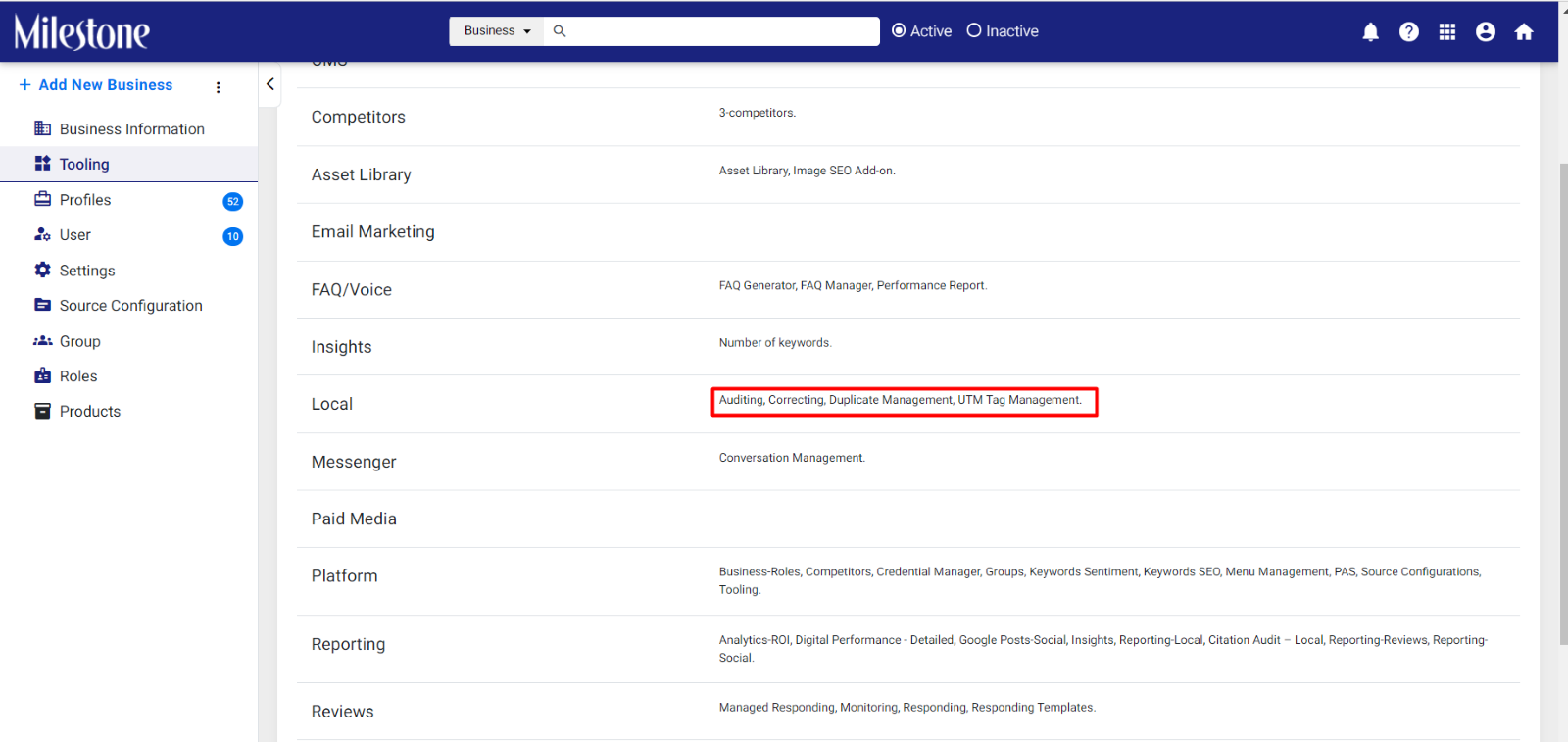Click 'Conversation Management.' text

click(792, 458)
